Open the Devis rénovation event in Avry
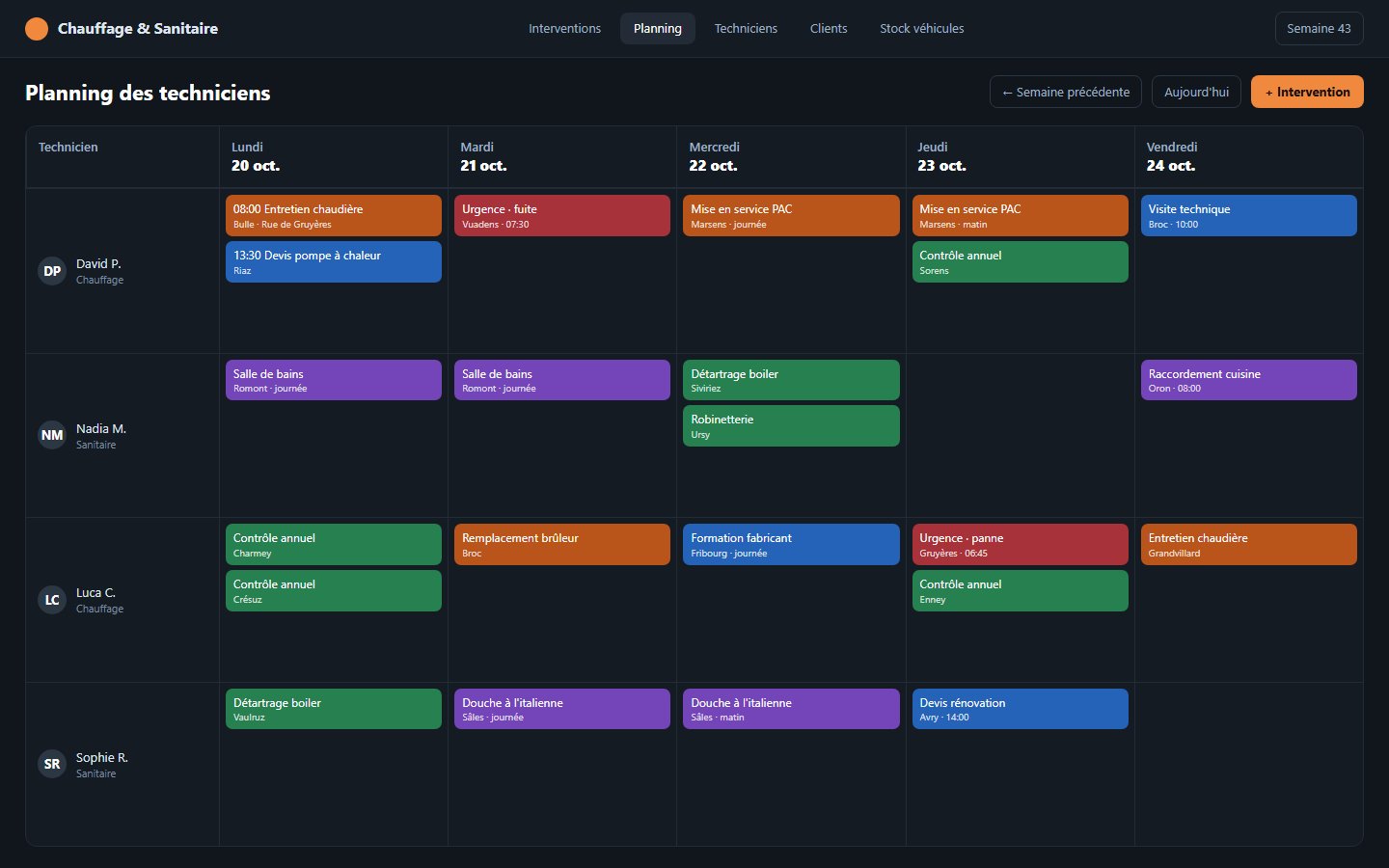 (1020, 709)
